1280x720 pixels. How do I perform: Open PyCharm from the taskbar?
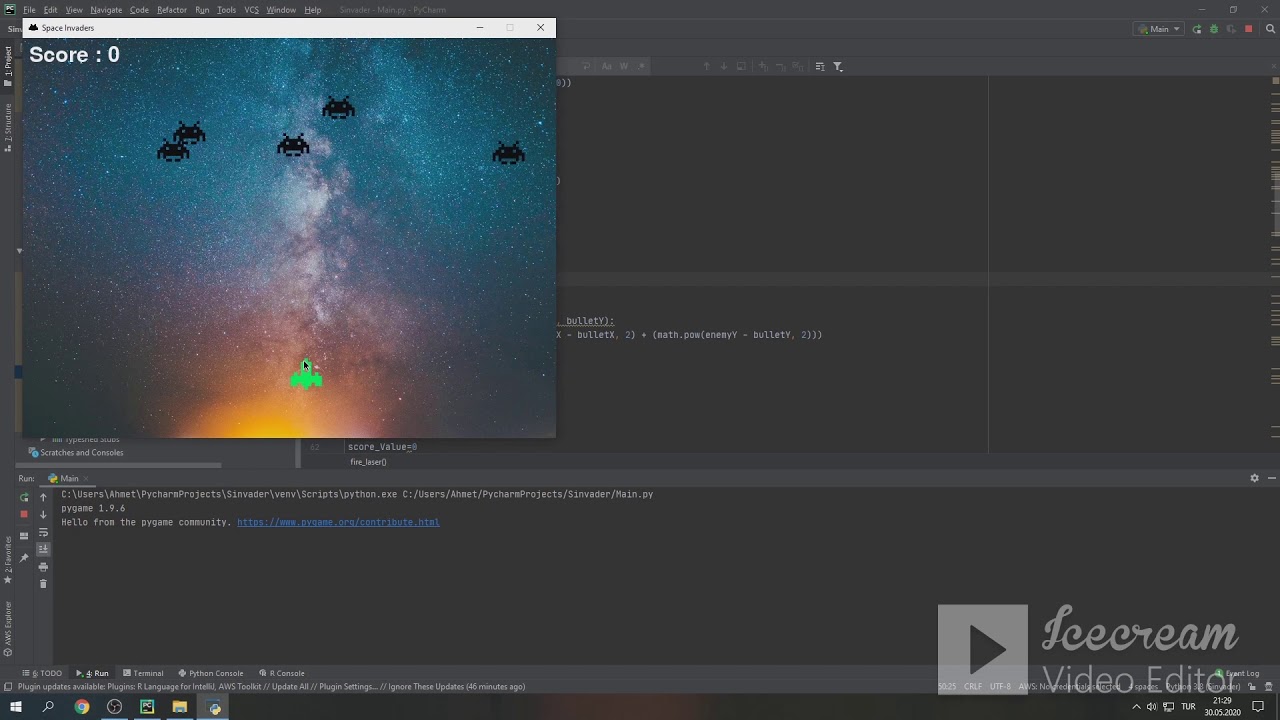pyautogui.click(x=147, y=707)
